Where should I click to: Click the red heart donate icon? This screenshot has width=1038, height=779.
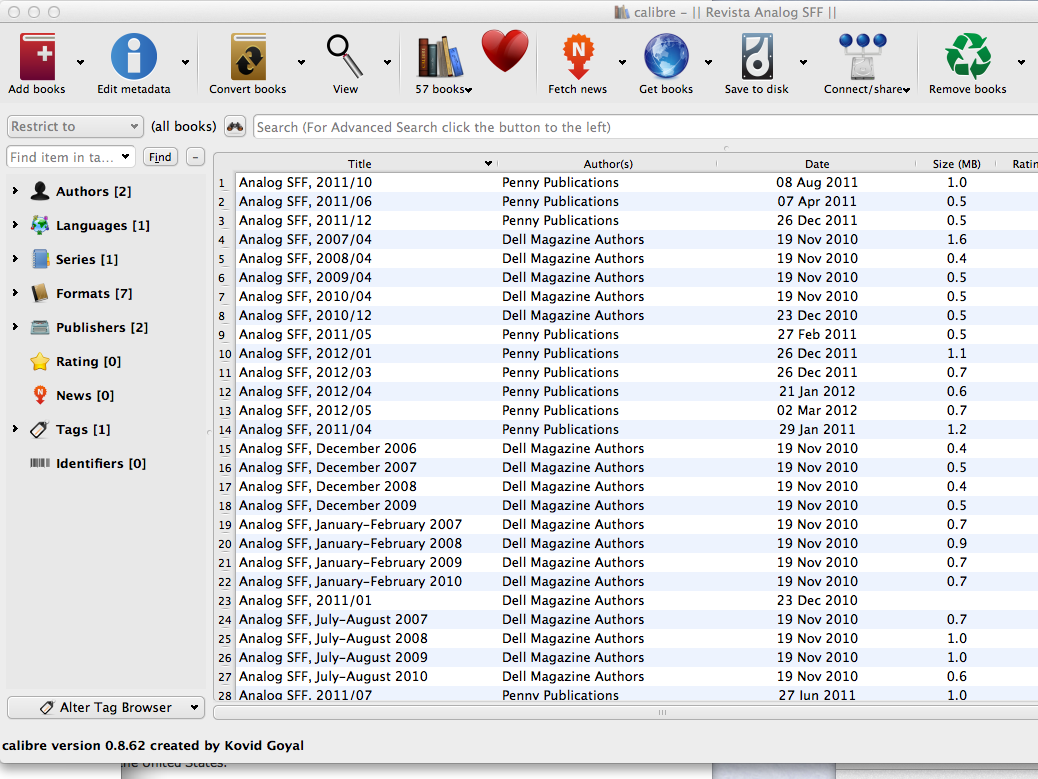coord(505,51)
